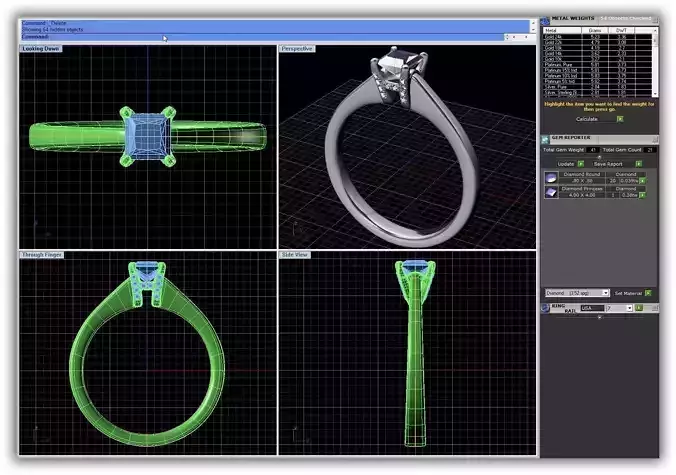Click the Calculate label button
The height and width of the screenshot is (475, 676).
point(587,119)
